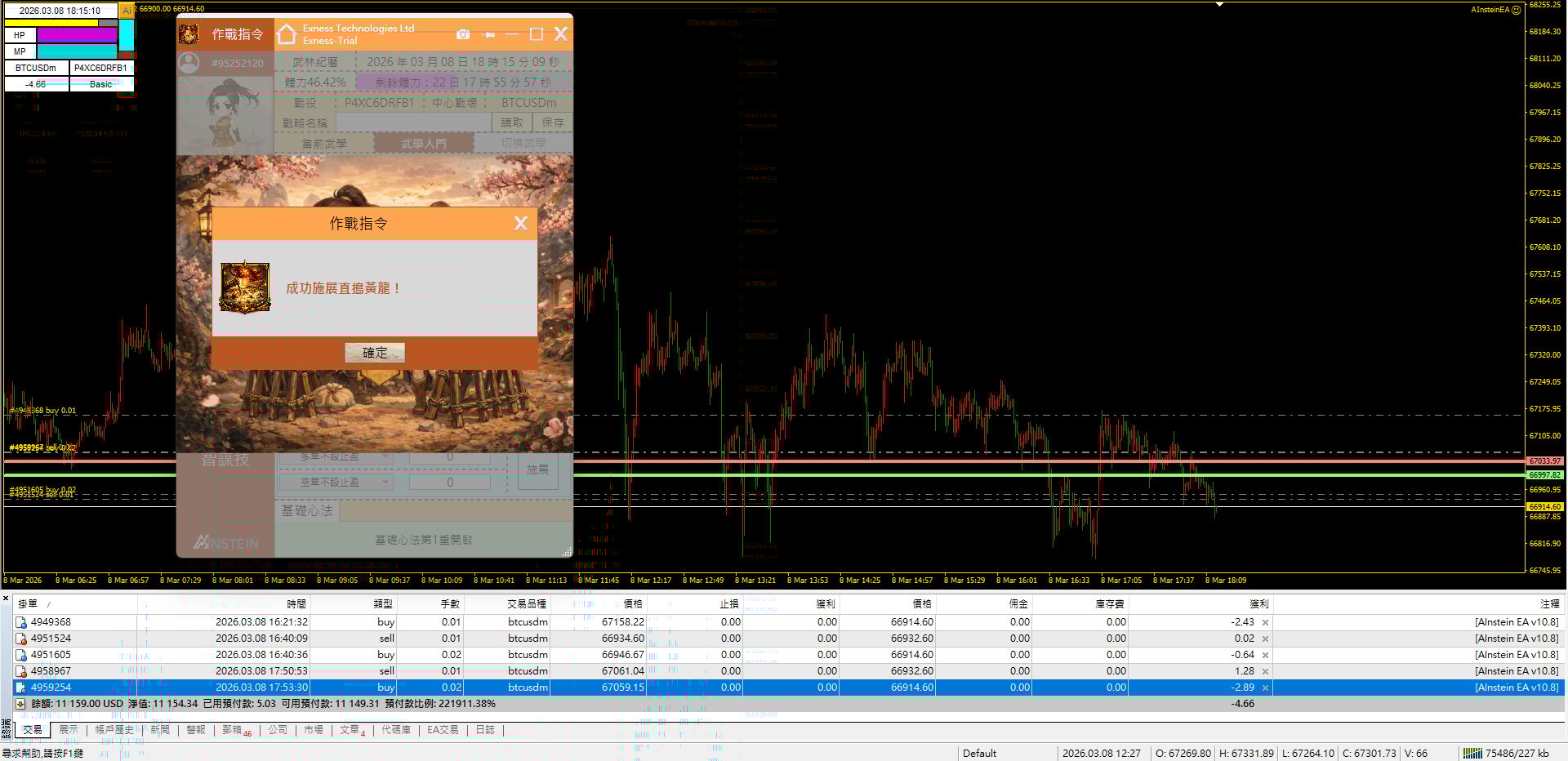Close the 作戰指令 success dialog

pos(520,224)
